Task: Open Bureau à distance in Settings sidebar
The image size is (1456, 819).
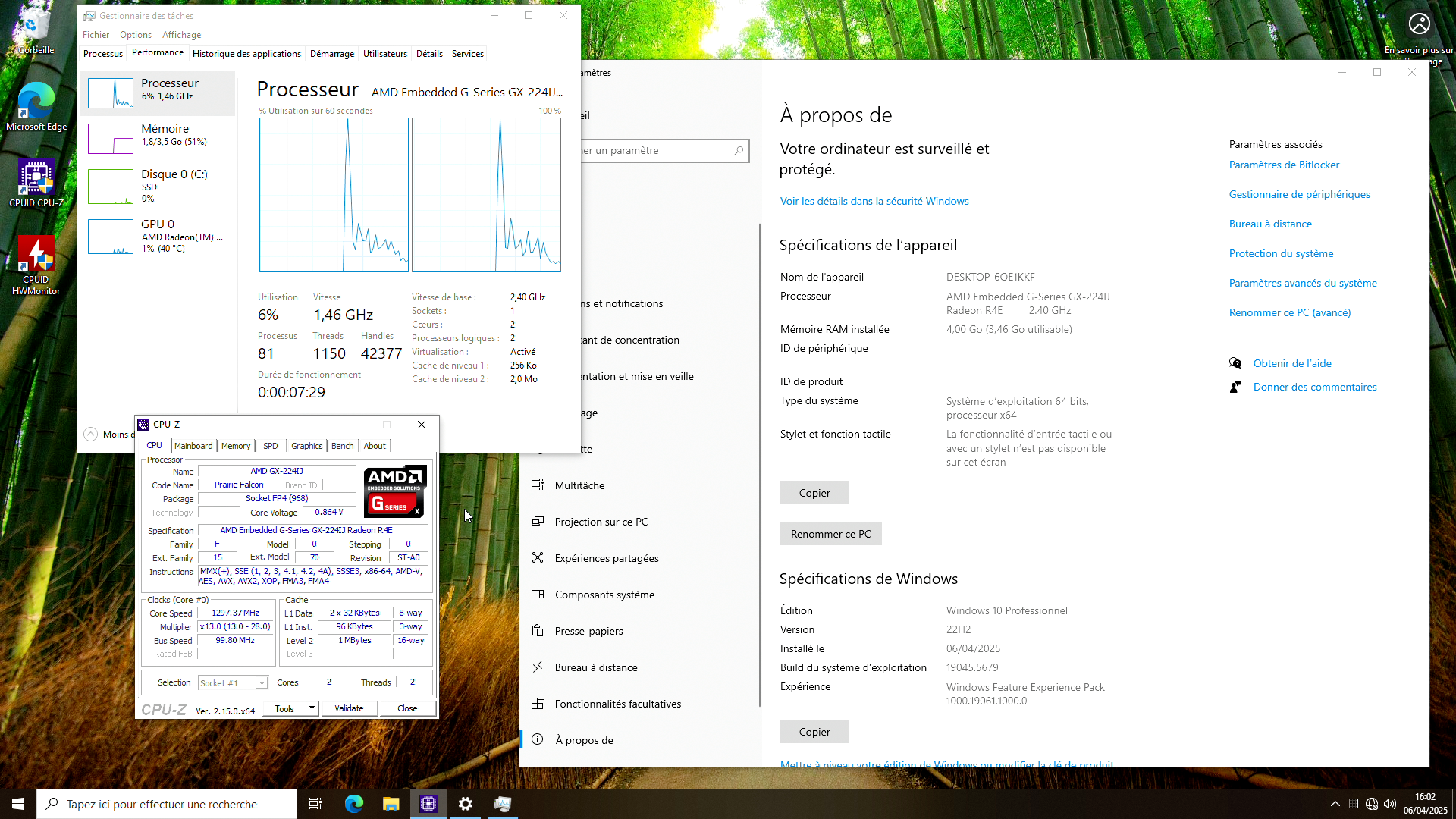Action: coord(596,667)
